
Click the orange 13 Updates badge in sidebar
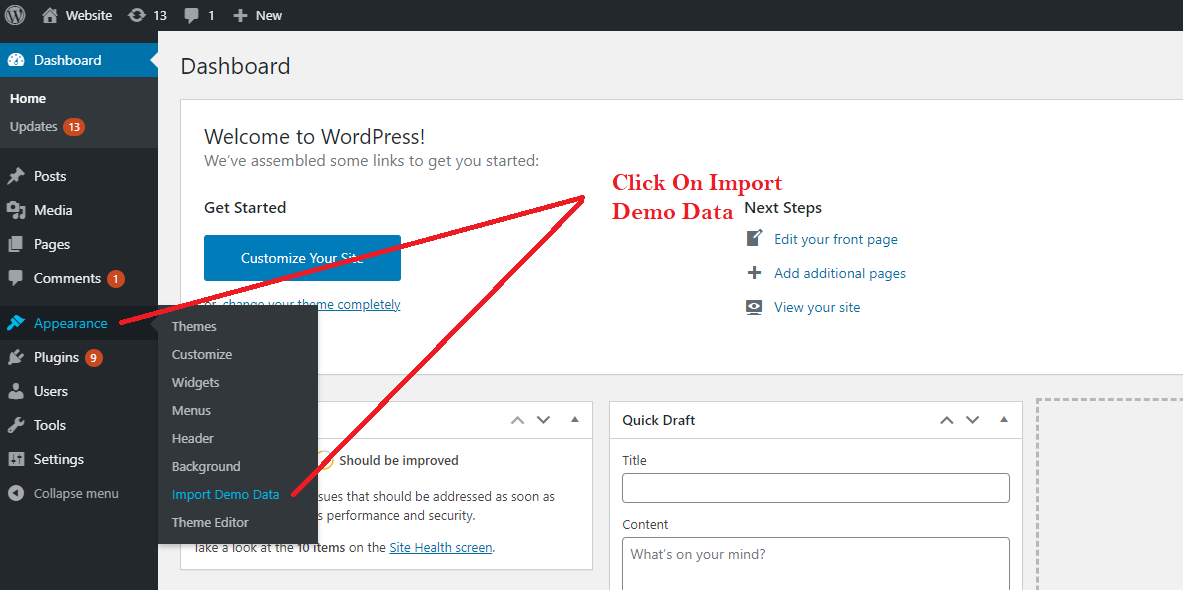click(74, 127)
